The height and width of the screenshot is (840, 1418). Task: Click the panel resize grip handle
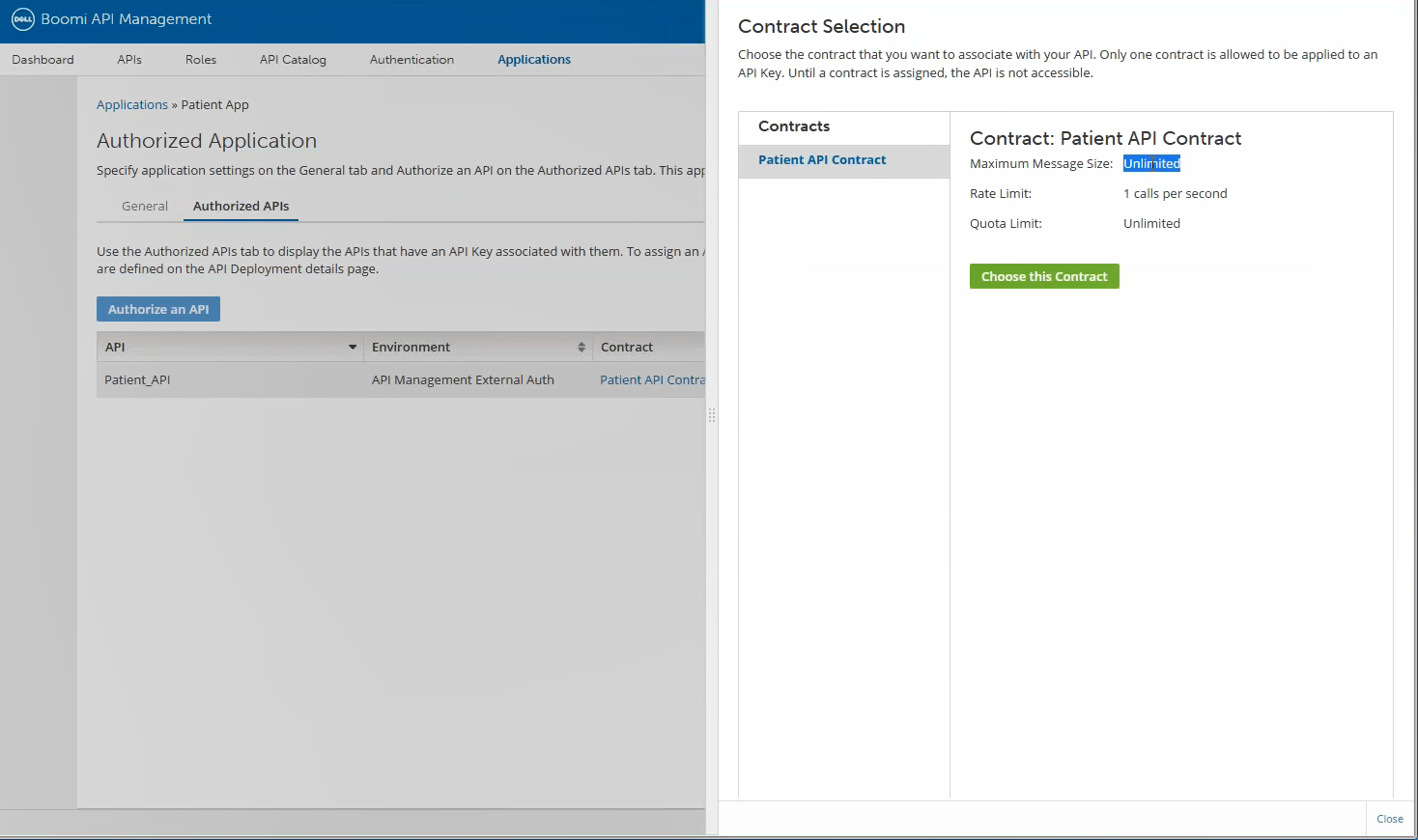pos(712,415)
